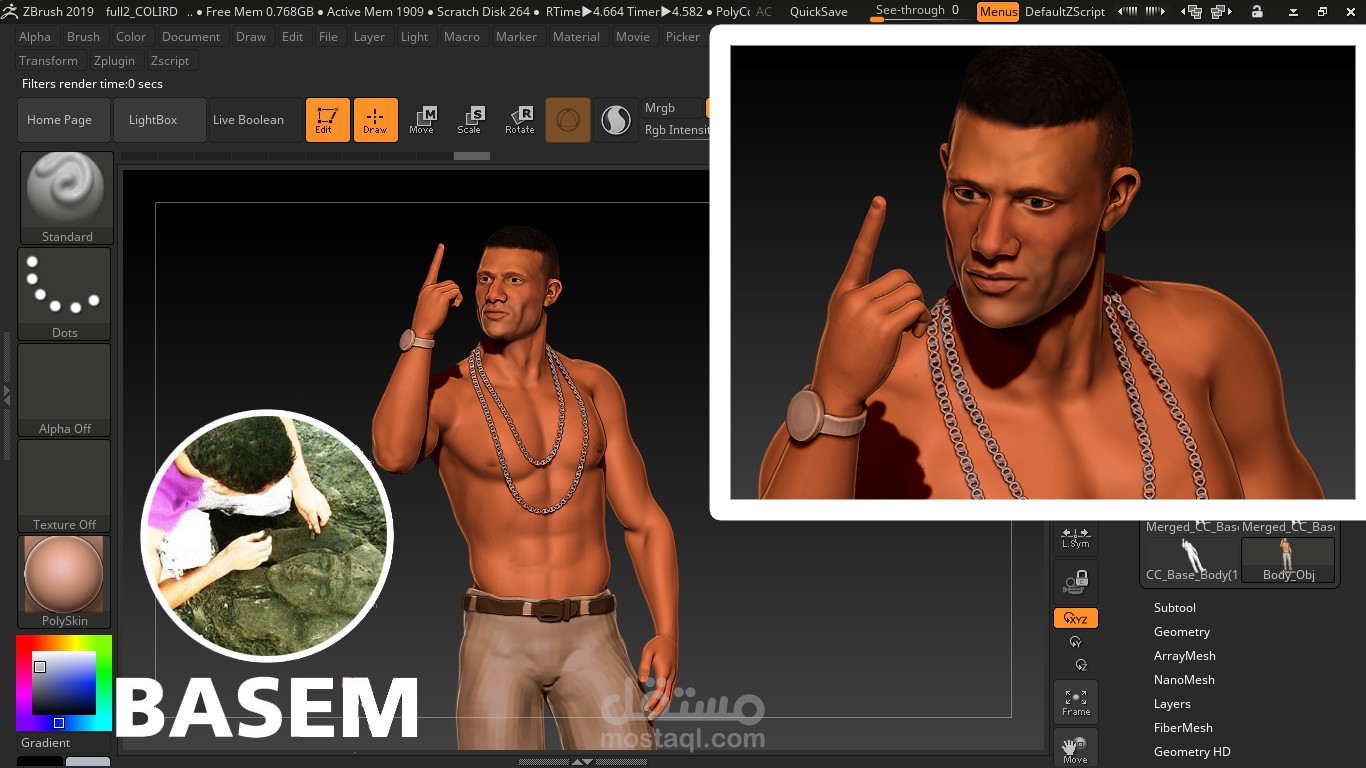Viewport: 1366px width, 768px height.
Task: Select the Body_Obj tool thumbnail
Action: 1288,560
